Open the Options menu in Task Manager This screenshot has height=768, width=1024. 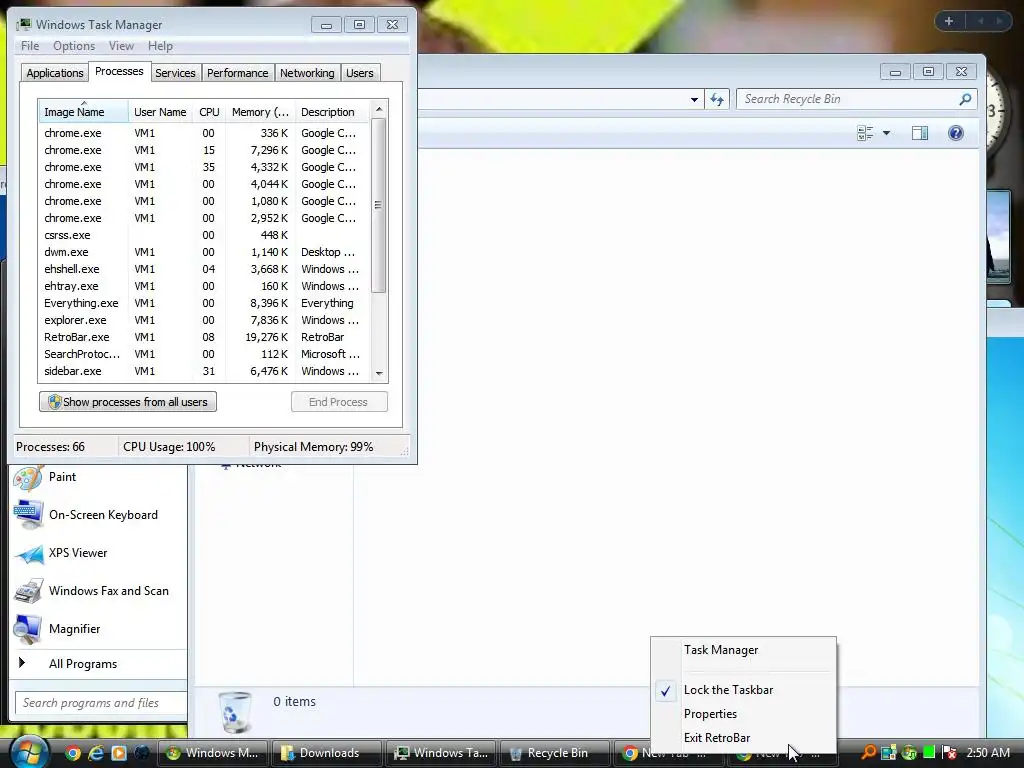tap(74, 46)
